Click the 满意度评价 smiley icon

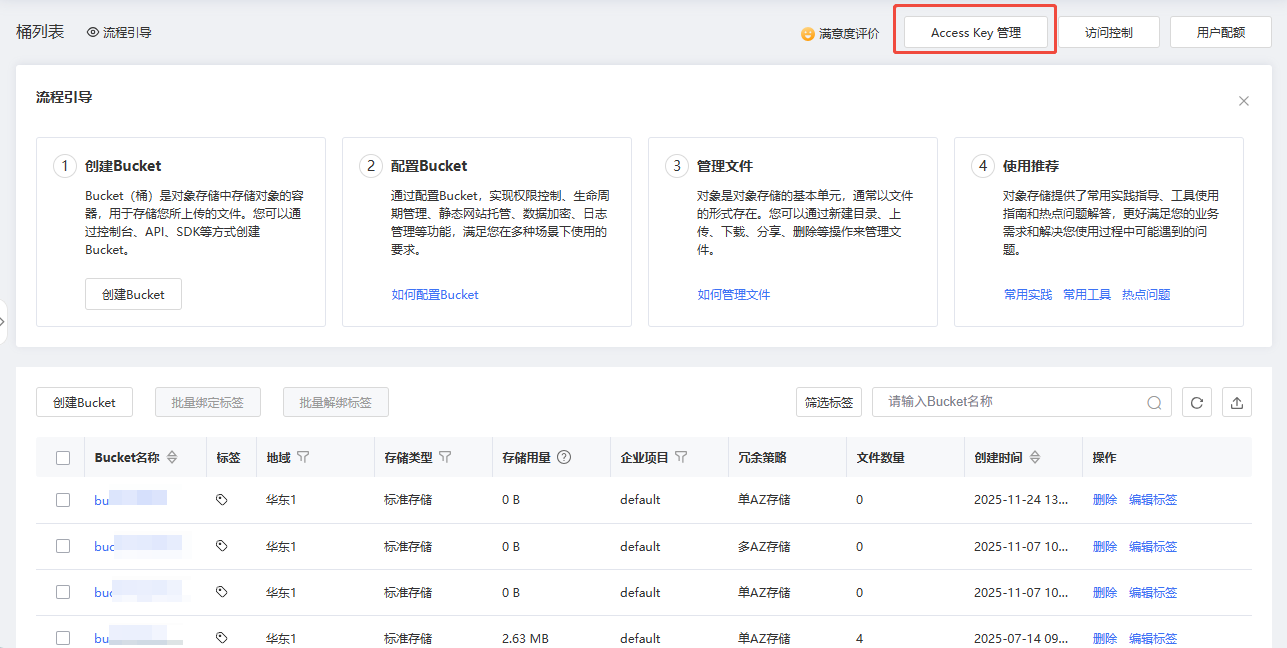click(808, 34)
